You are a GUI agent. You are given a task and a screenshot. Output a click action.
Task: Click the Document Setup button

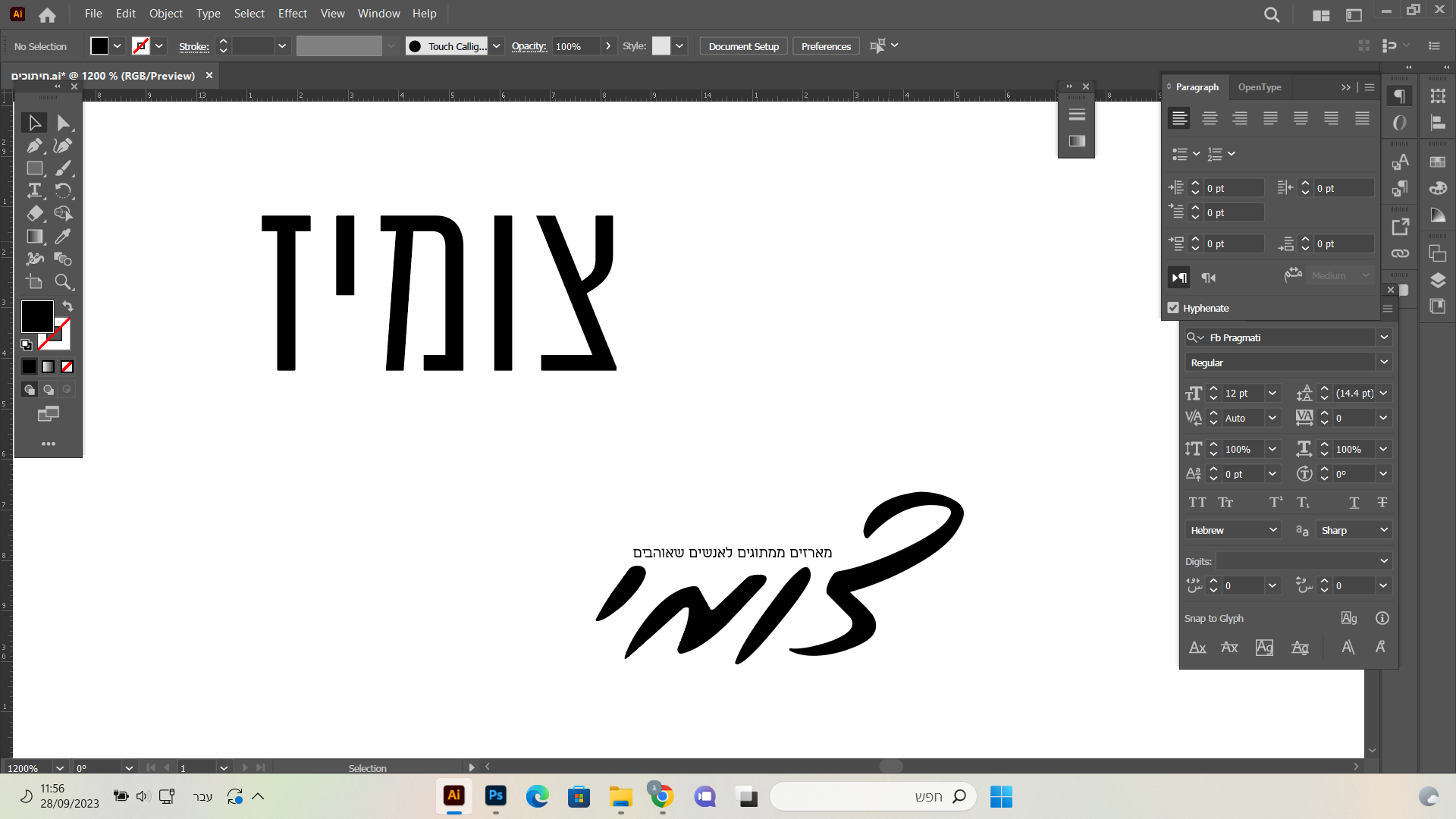tap(742, 45)
